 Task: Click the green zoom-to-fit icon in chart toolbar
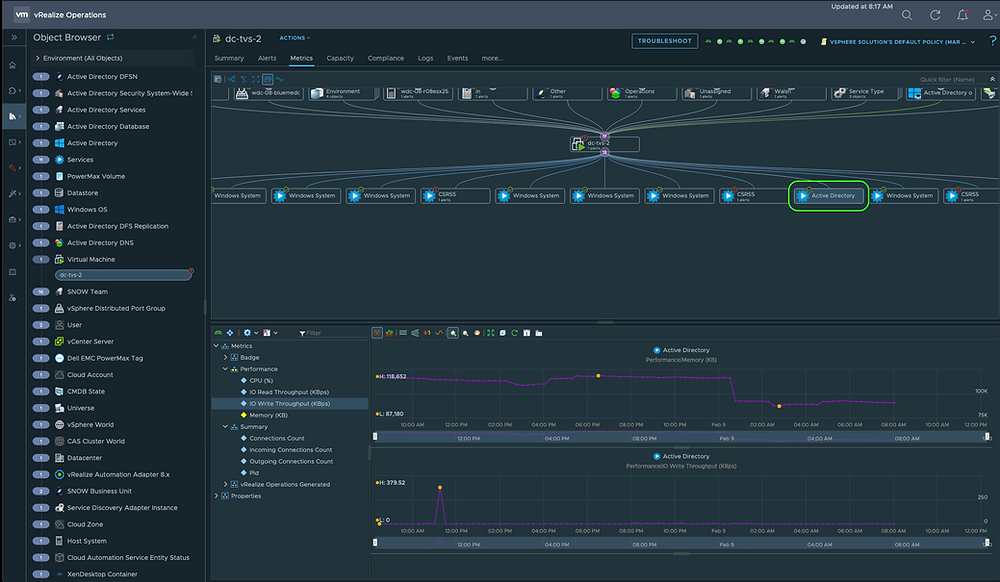[490, 333]
